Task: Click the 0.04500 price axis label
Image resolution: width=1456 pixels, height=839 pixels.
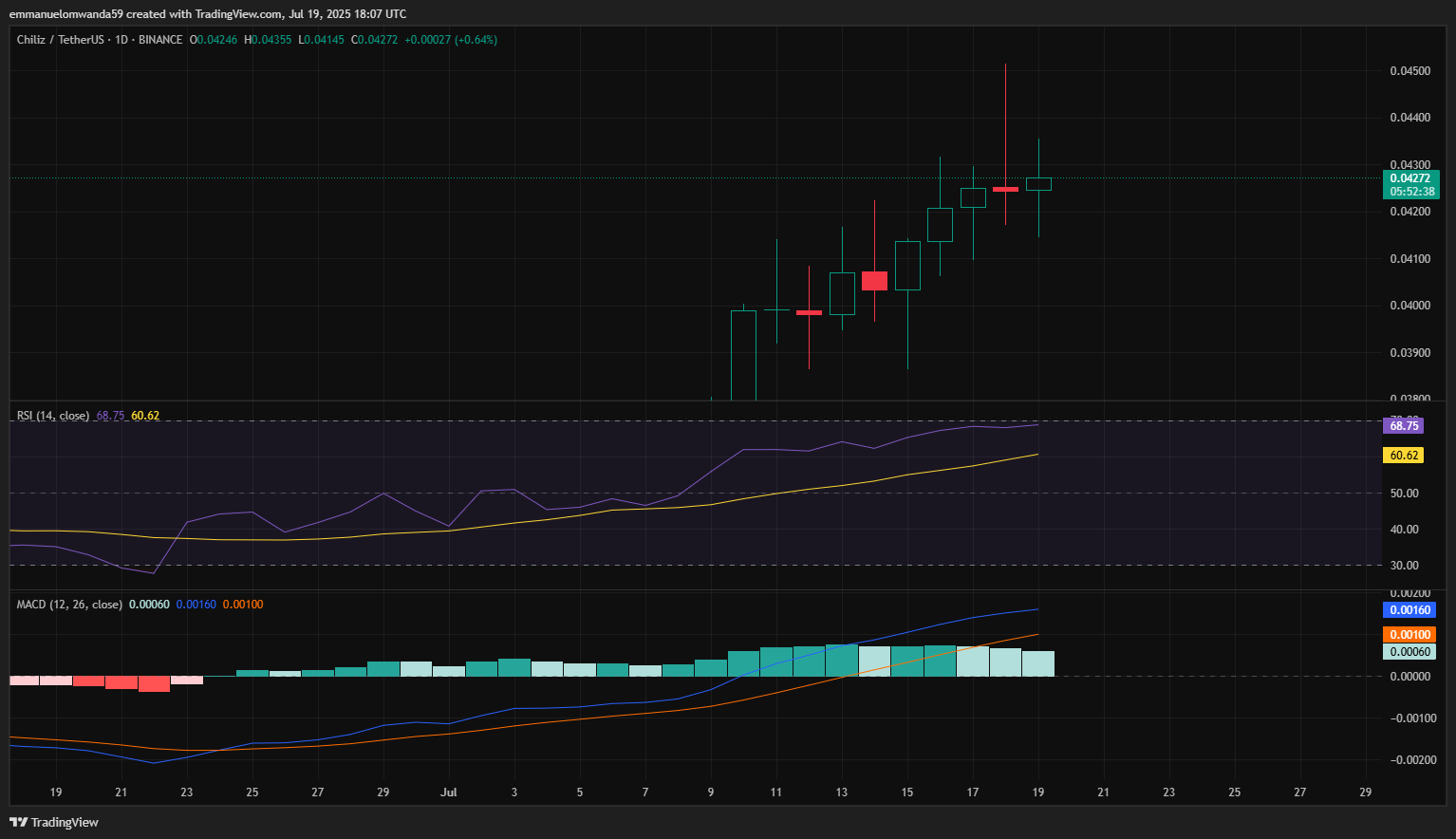Action: coord(1409,71)
